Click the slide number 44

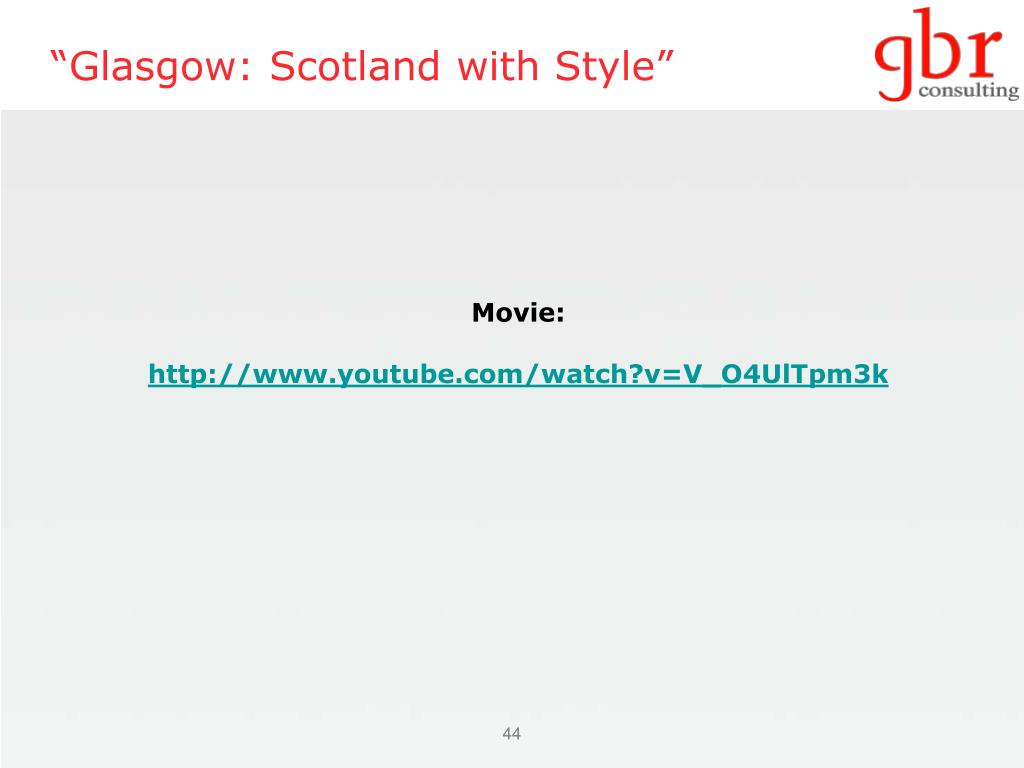point(511,733)
